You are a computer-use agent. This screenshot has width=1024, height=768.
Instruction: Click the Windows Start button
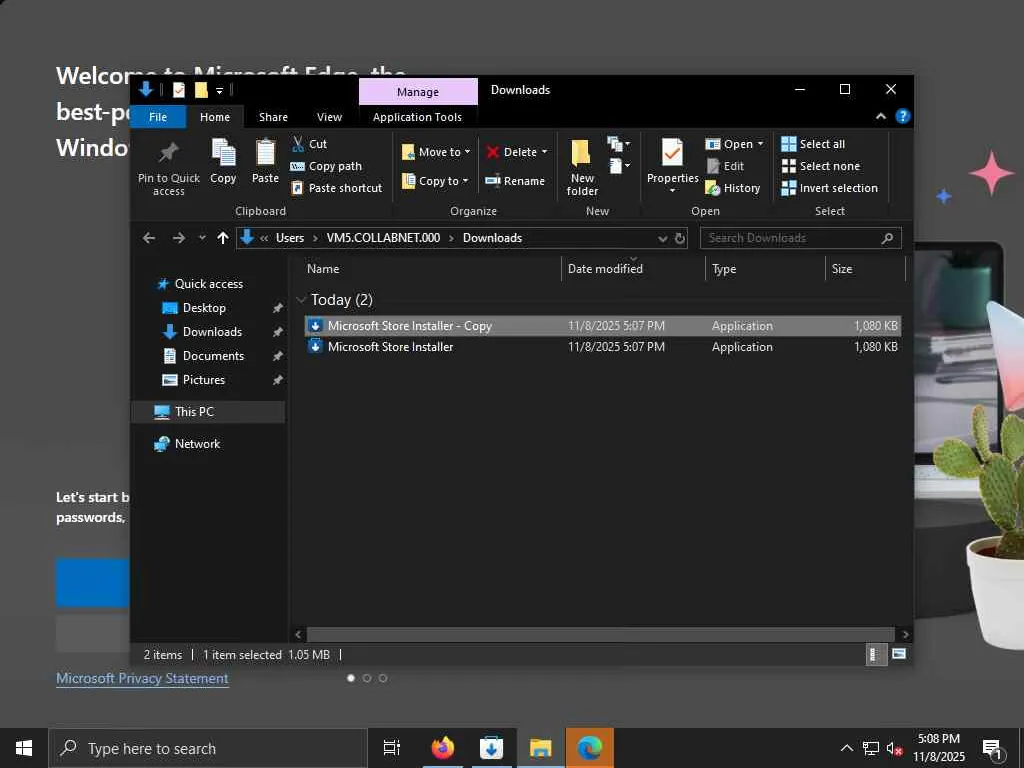(x=24, y=748)
